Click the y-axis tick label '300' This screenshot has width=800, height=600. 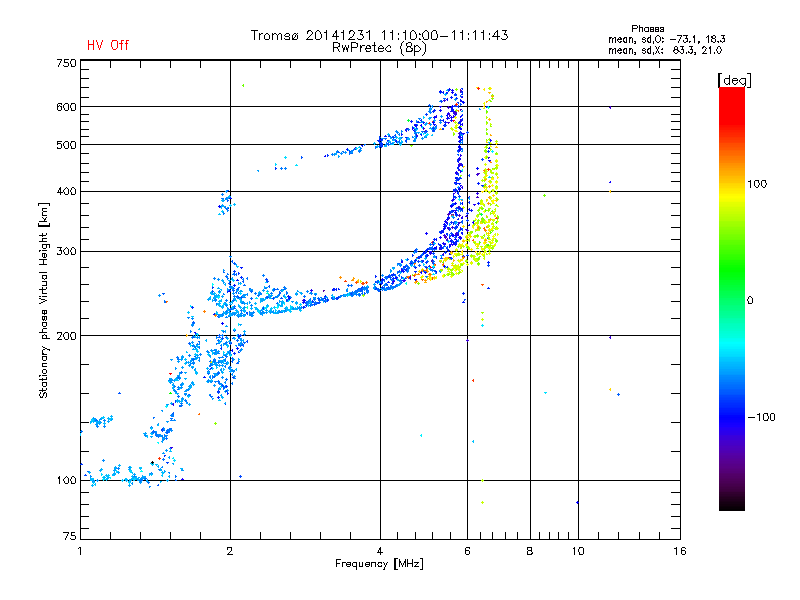pos(66,252)
